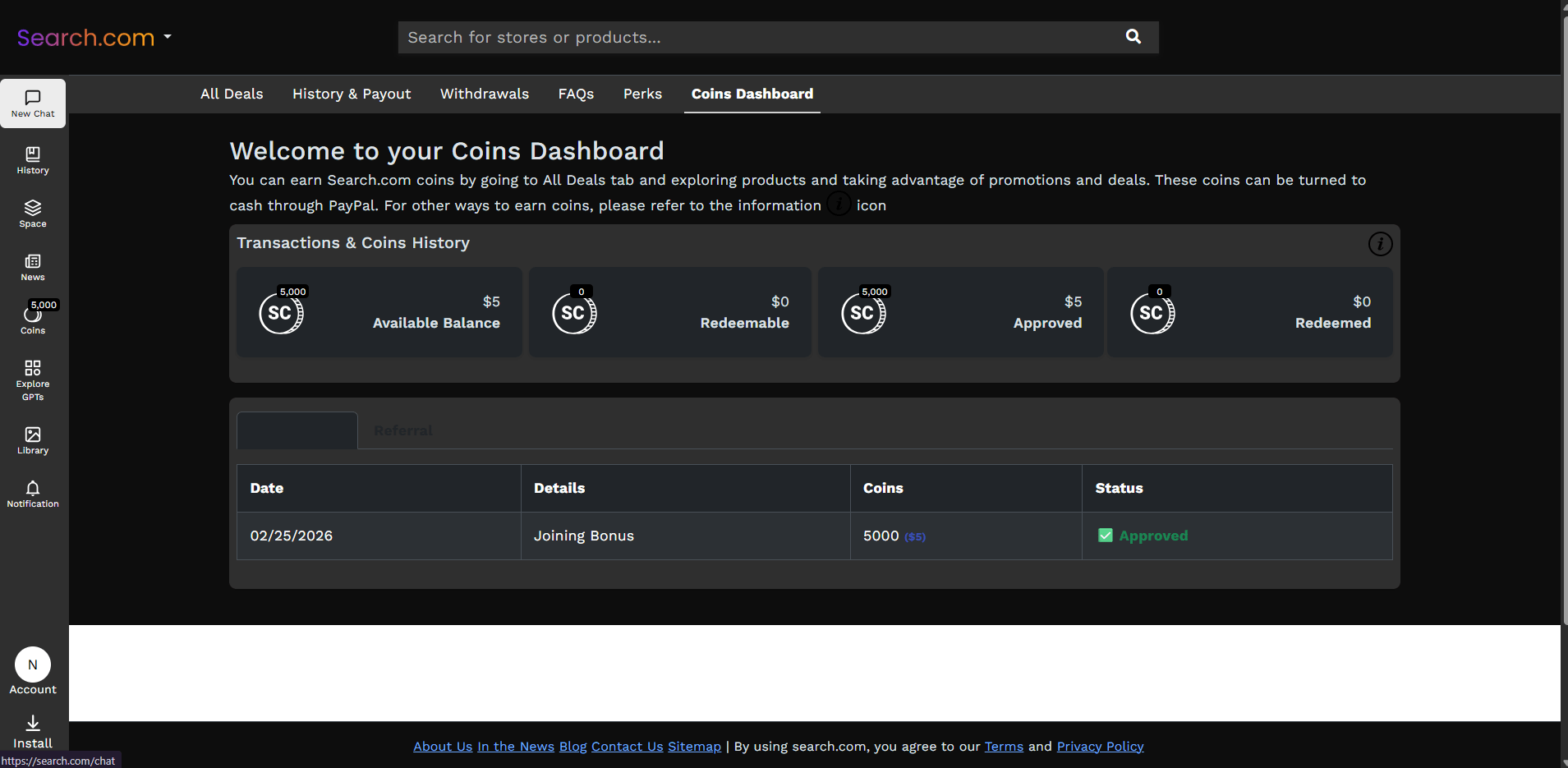Go to the Withdrawals tab
The width and height of the screenshot is (1568, 768).
point(485,94)
